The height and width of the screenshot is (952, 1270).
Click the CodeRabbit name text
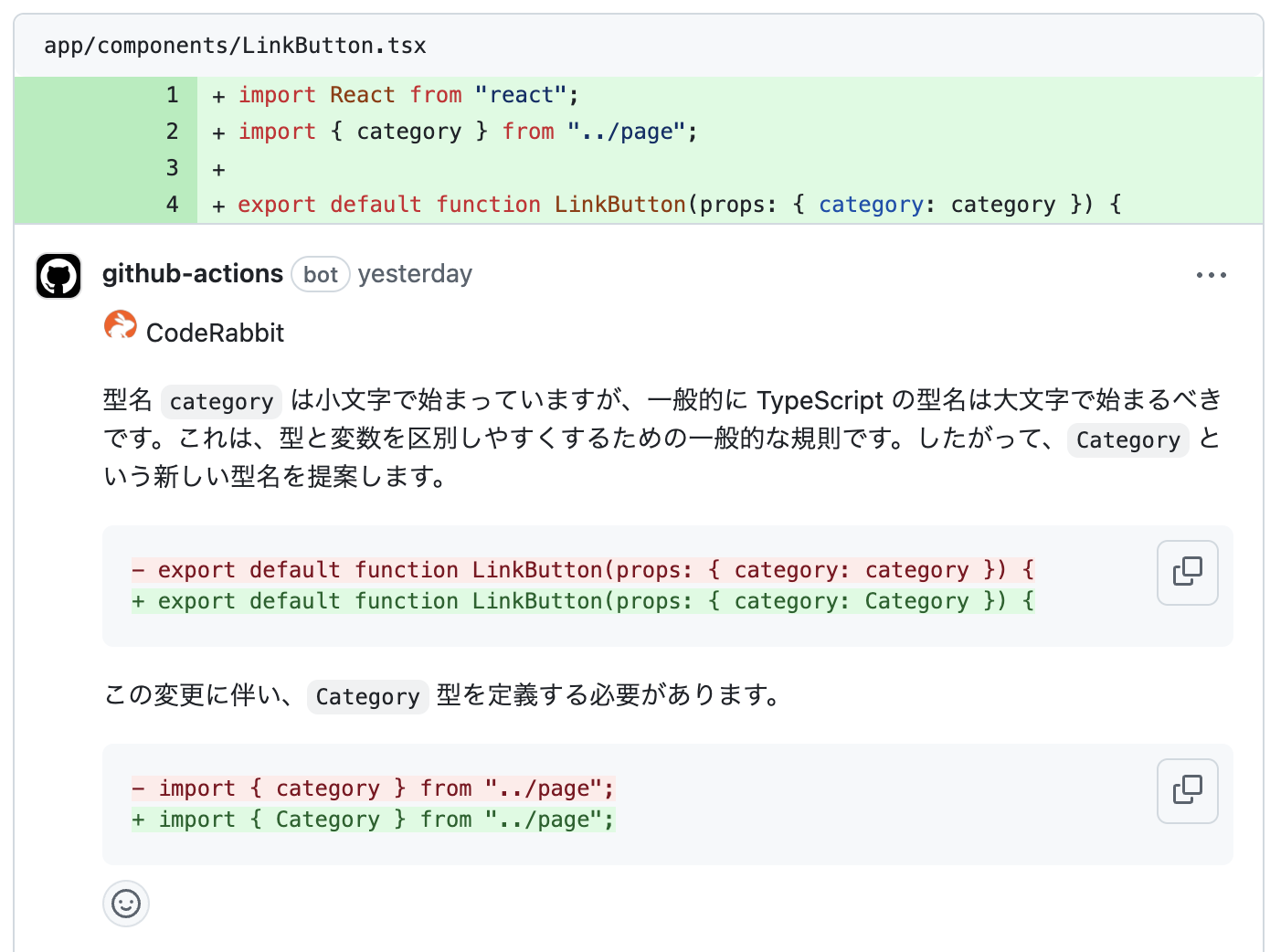pyautogui.click(x=215, y=333)
